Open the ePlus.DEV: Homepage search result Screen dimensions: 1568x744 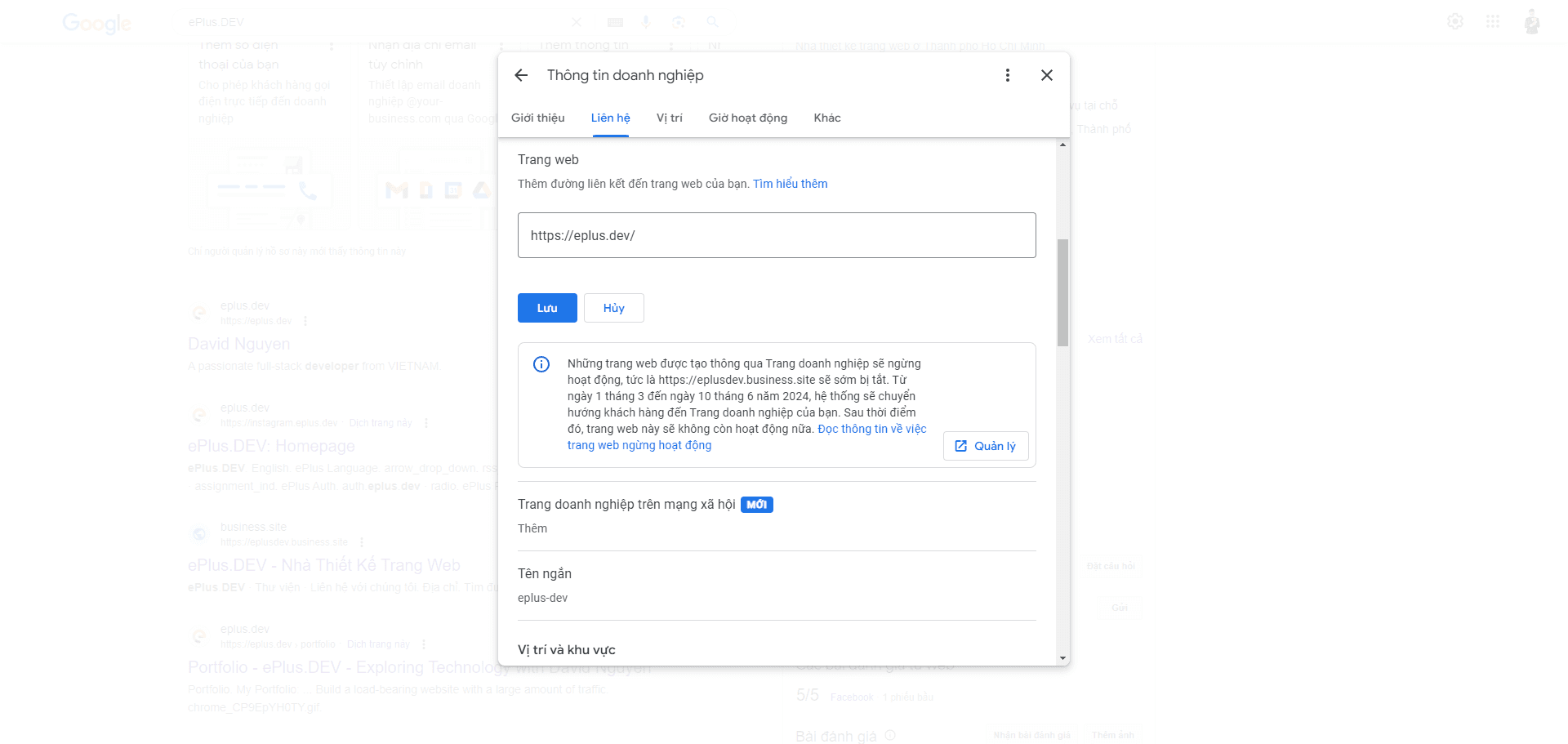pyautogui.click(x=271, y=446)
